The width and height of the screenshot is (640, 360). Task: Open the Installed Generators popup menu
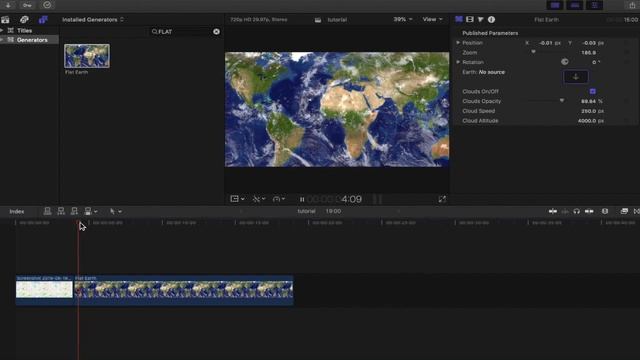point(93,20)
